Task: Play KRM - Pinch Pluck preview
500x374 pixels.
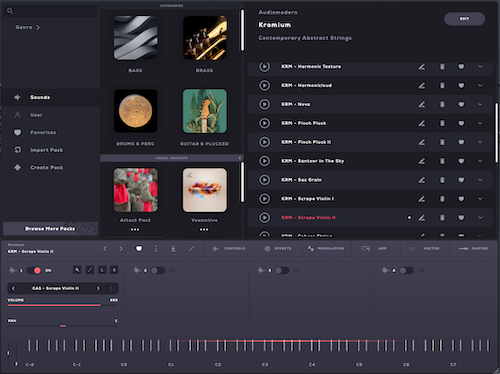Action: 264,123
